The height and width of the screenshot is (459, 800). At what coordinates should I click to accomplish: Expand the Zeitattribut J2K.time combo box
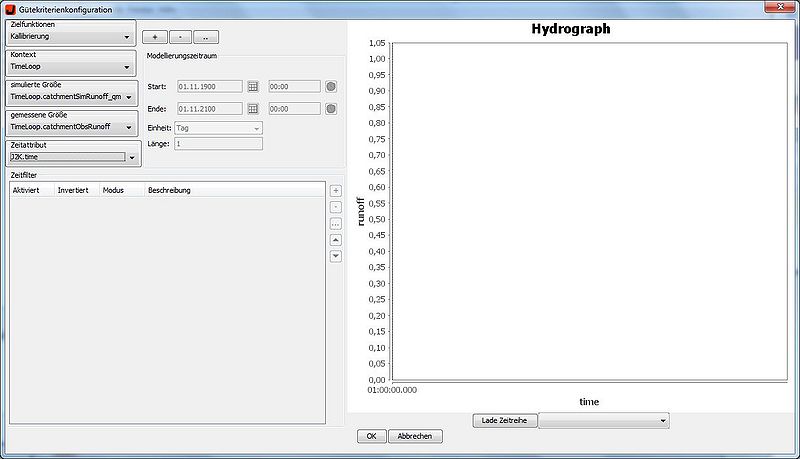[131, 157]
